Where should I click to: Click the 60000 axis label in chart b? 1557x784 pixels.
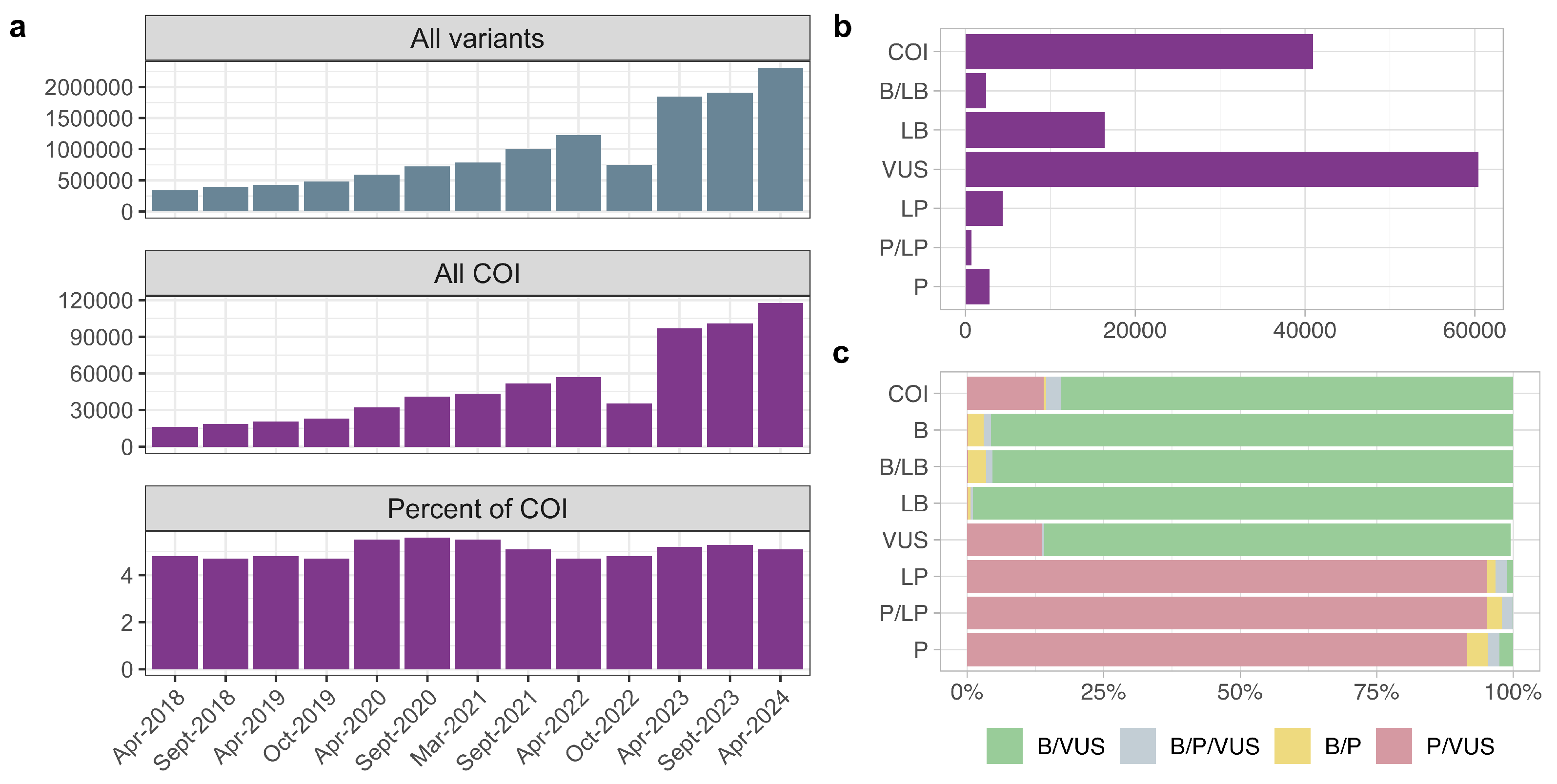point(1474,331)
